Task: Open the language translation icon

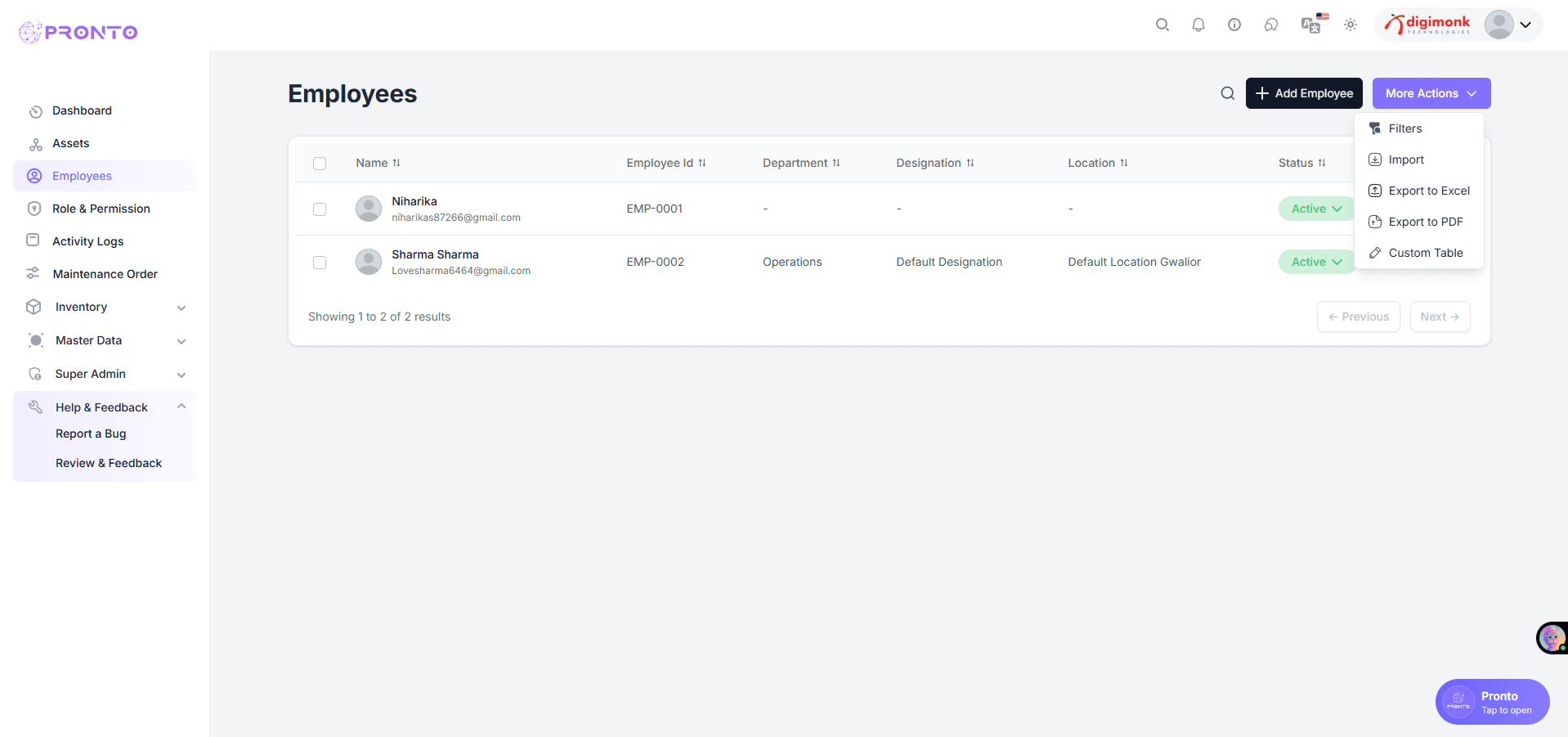Action: [1310, 25]
